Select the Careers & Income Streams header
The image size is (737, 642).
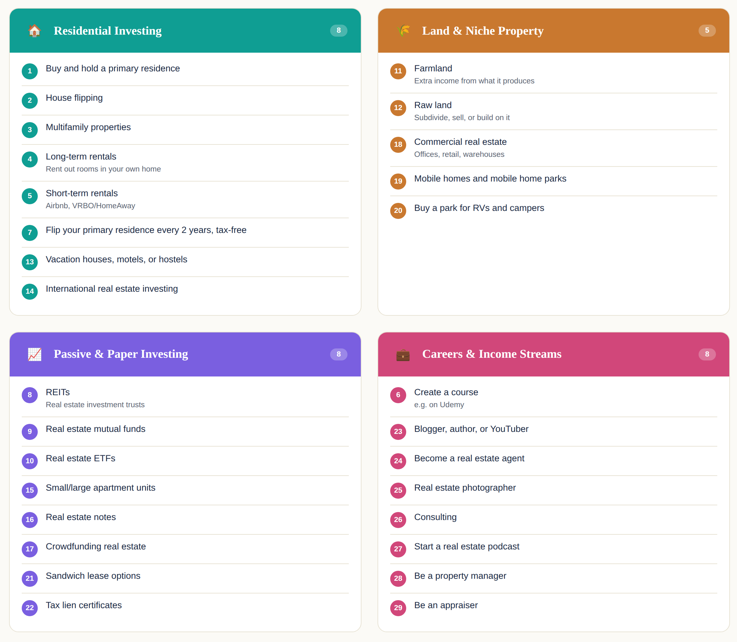click(x=554, y=354)
